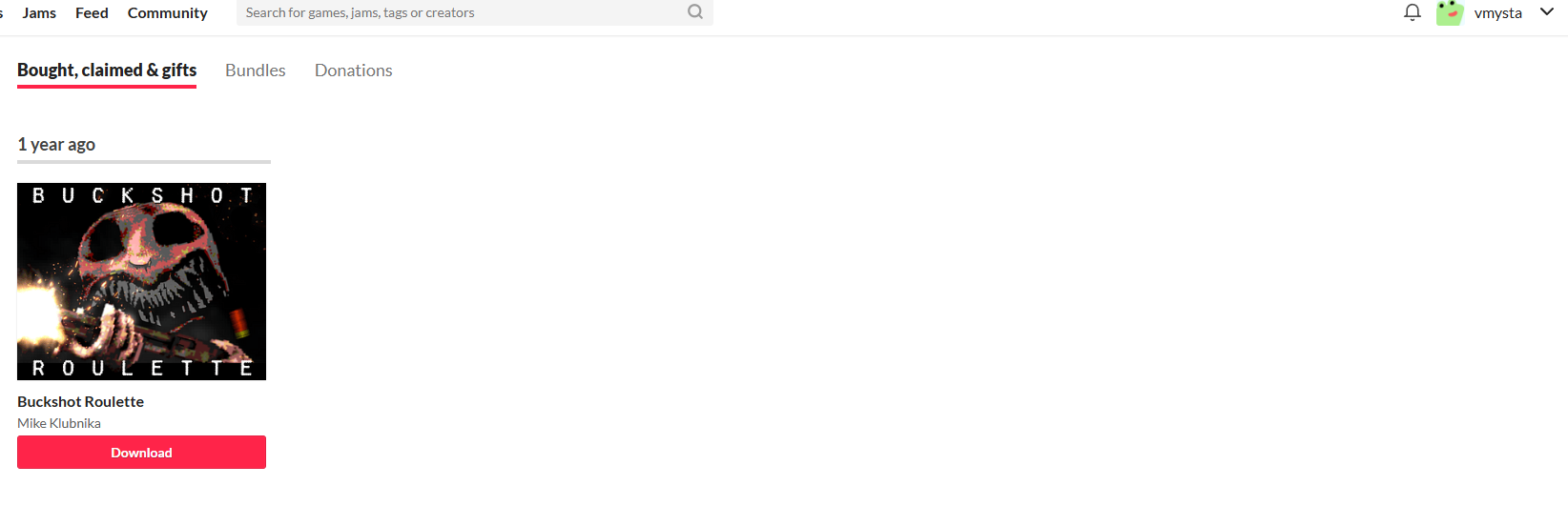
Task: Focus the search for games field
Action: tap(463, 12)
